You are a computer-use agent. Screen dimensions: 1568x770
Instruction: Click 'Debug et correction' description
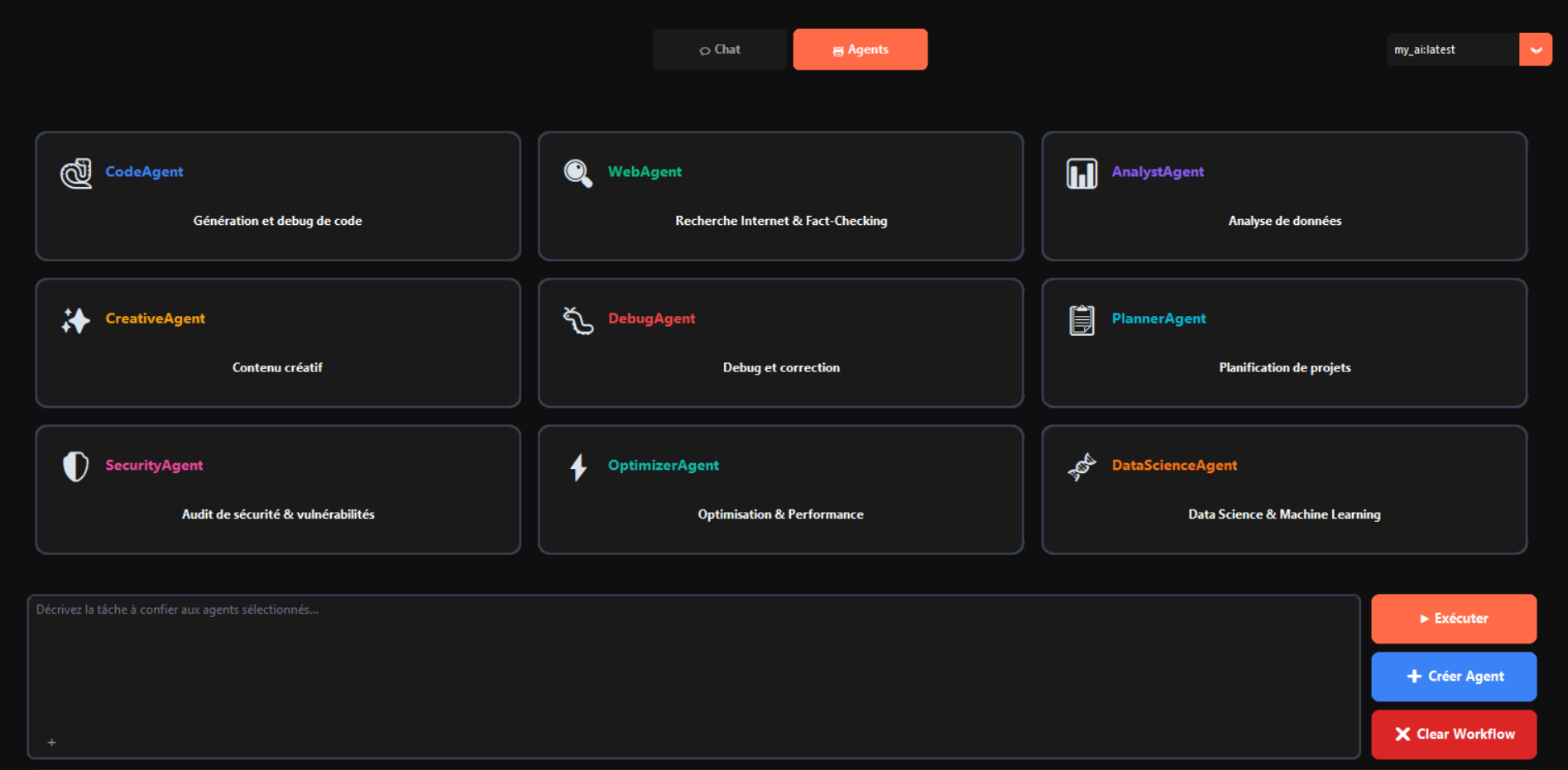coord(781,367)
